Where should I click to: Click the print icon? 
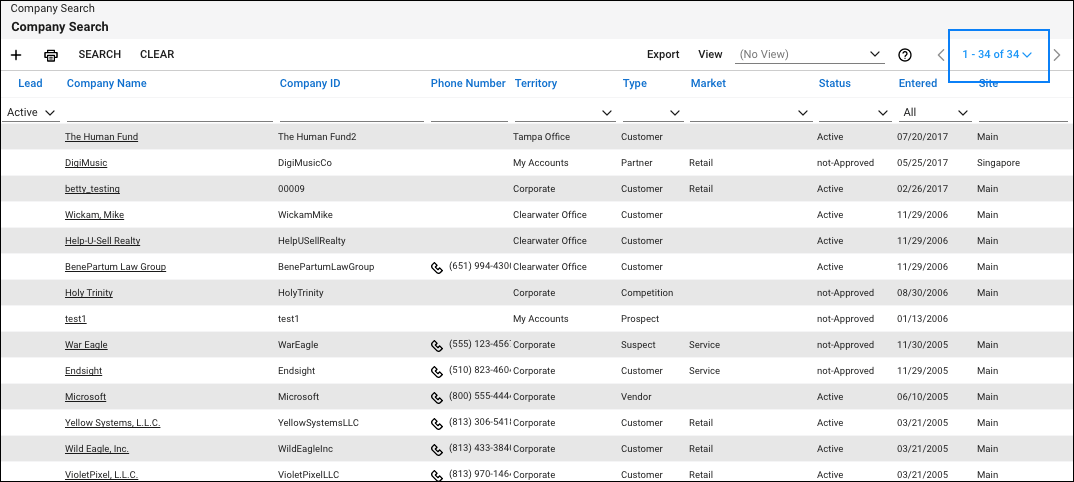[51, 55]
